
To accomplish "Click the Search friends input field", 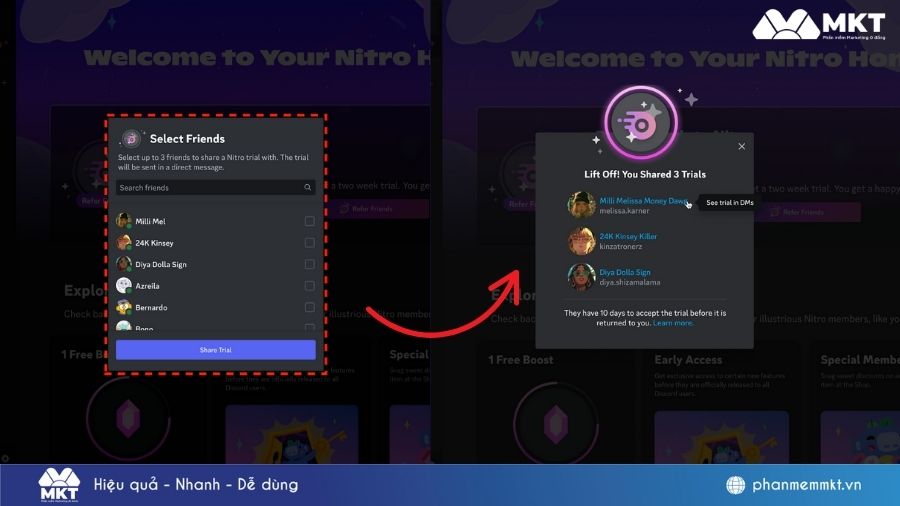I will 216,188.
